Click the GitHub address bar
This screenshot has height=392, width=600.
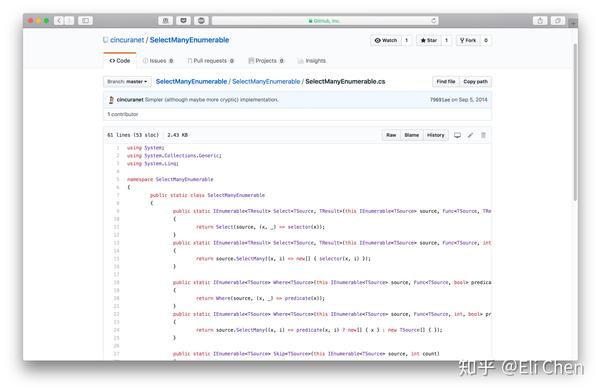coord(325,21)
